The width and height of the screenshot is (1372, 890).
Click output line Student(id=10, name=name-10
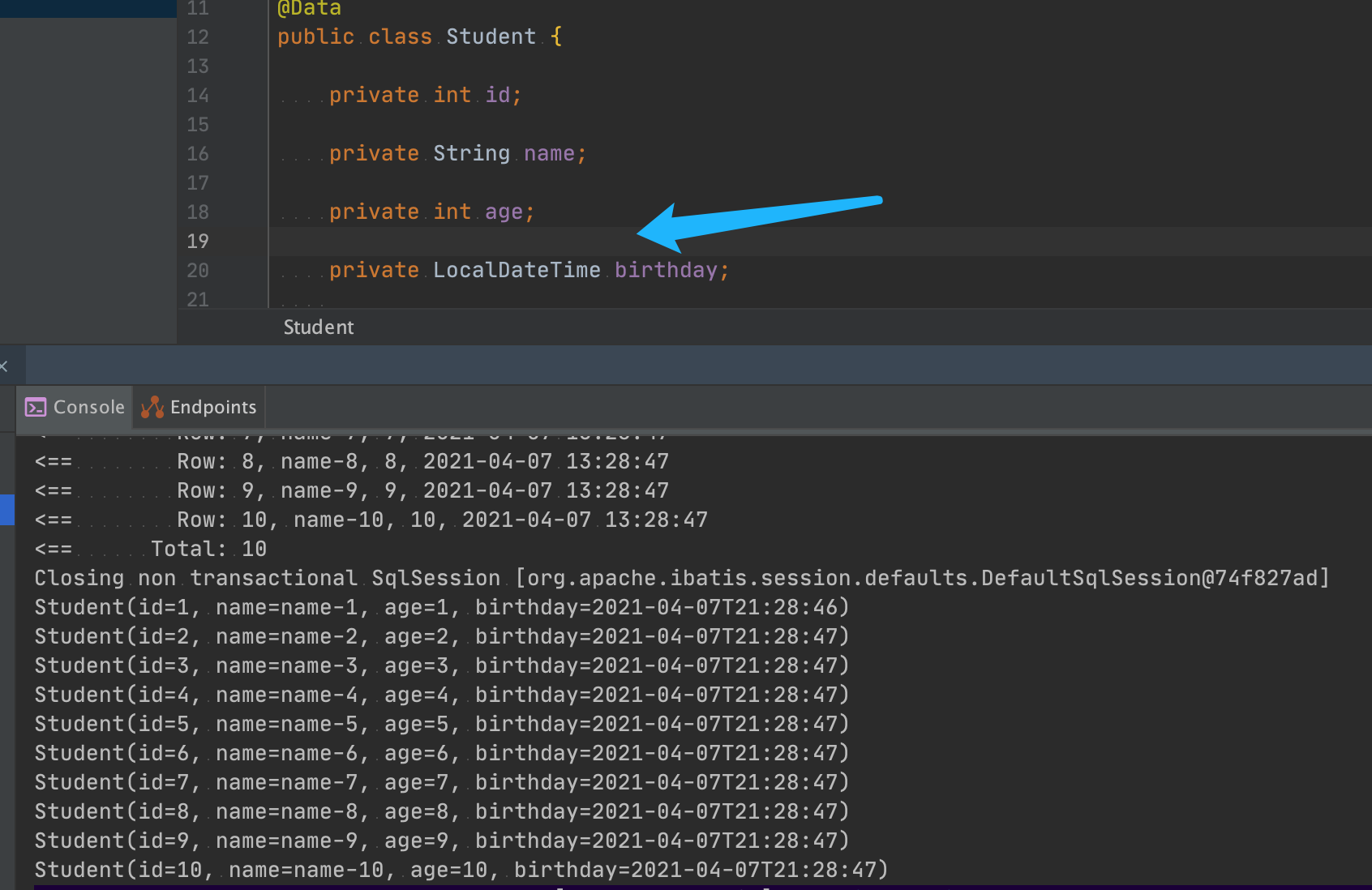461,870
